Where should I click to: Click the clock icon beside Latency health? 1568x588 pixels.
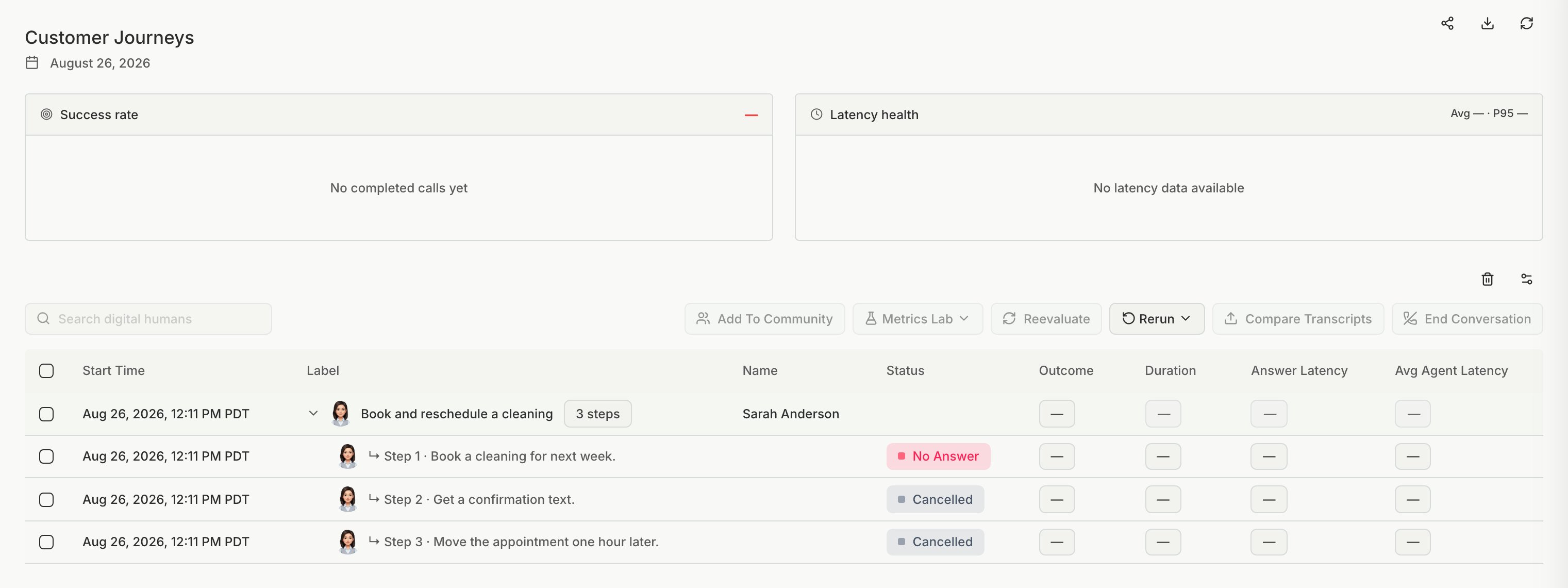click(816, 114)
